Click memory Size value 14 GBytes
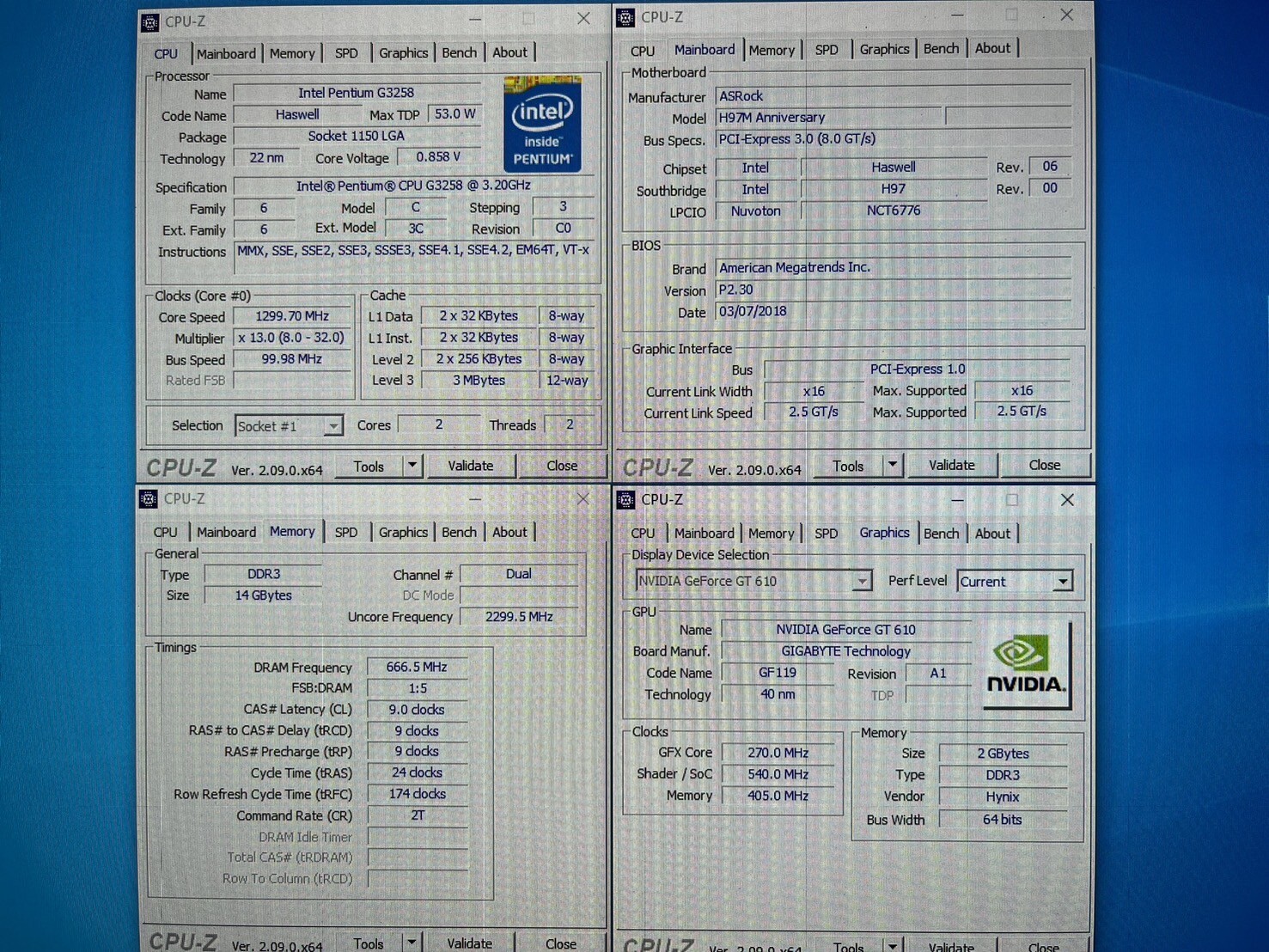Viewport: 1269px width, 952px height. [x=264, y=595]
